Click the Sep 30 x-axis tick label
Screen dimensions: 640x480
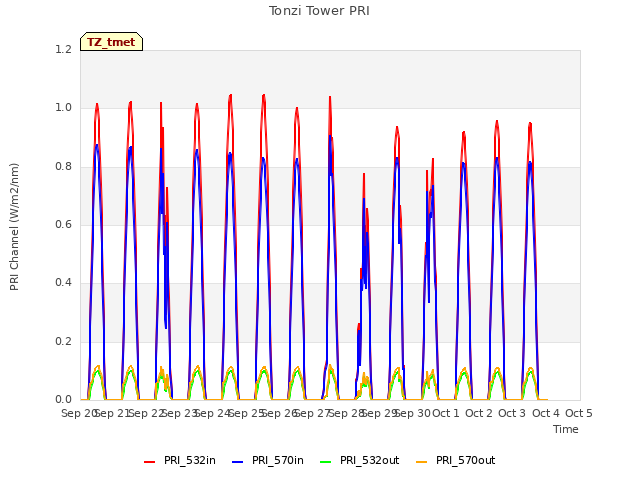tap(413, 413)
